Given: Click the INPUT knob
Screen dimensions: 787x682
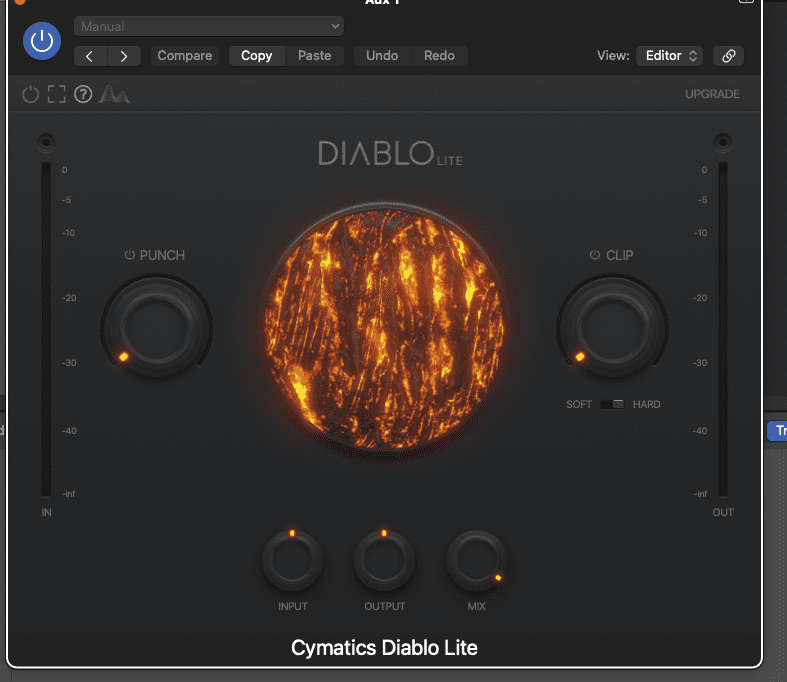Looking at the screenshot, I should (x=292, y=561).
